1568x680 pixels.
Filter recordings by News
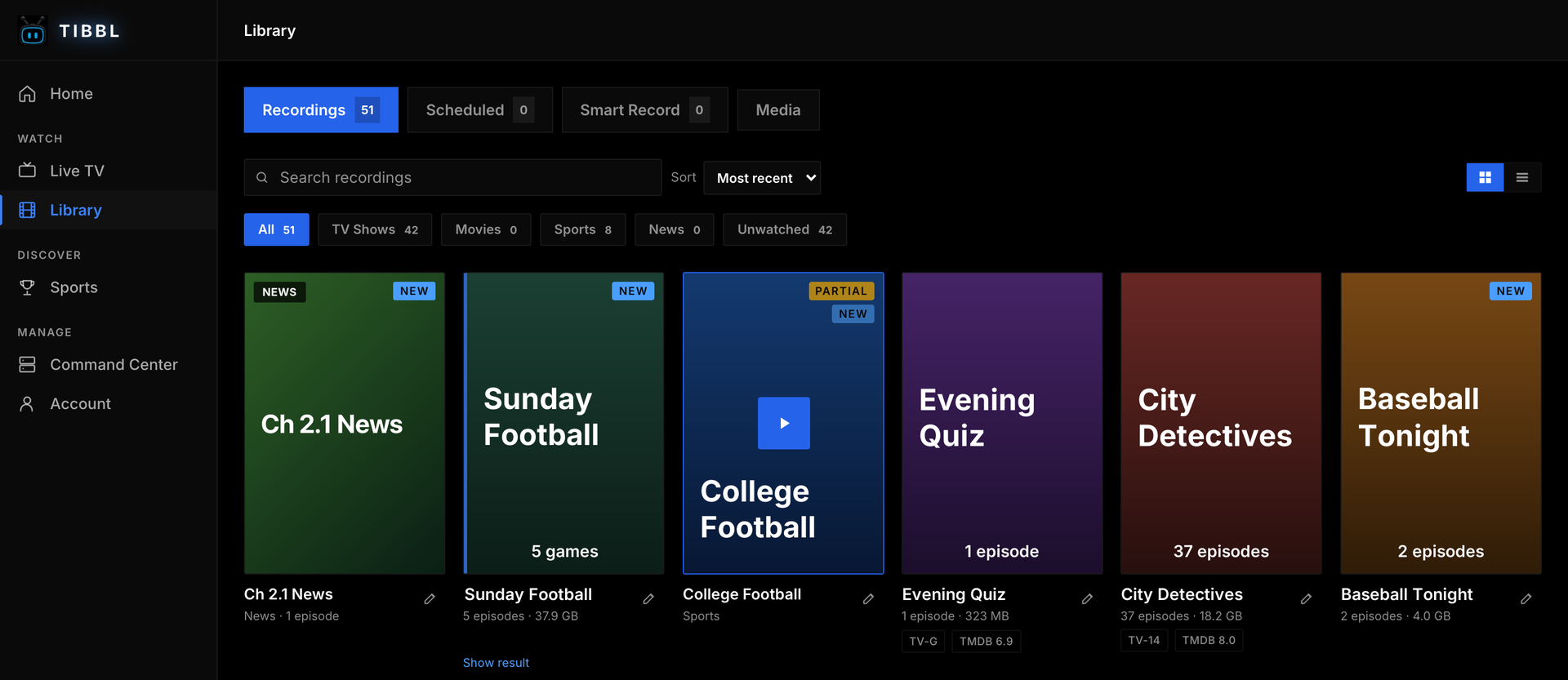pos(675,229)
